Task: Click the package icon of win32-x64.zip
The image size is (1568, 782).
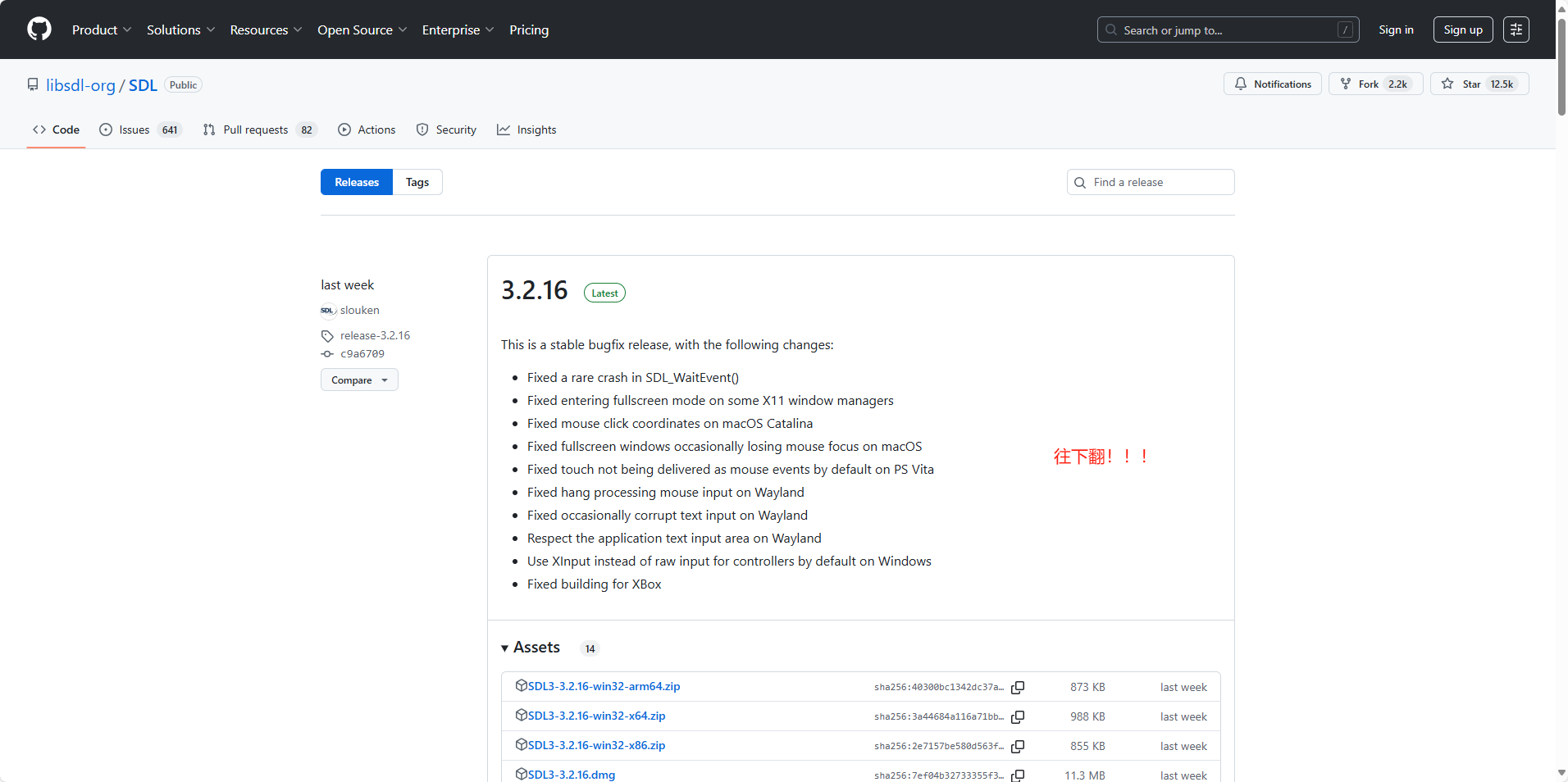Action: click(x=521, y=715)
